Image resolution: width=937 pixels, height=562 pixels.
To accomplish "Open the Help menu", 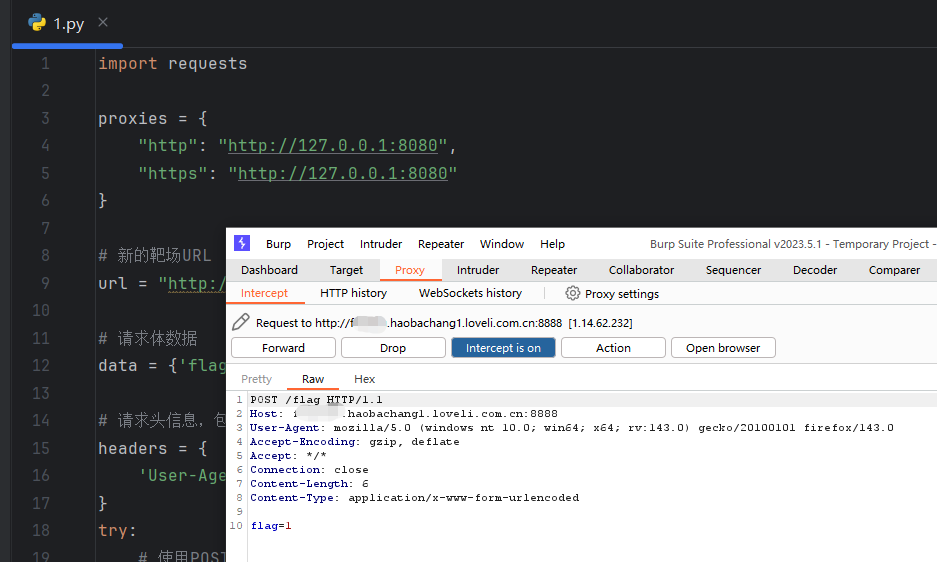I will (x=552, y=244).
